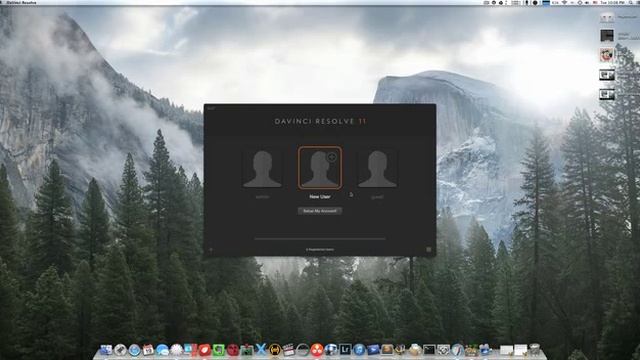Open Messages from the dock
Image resolution: width=640 pixels, height=360 pixels.
[162, 350]
